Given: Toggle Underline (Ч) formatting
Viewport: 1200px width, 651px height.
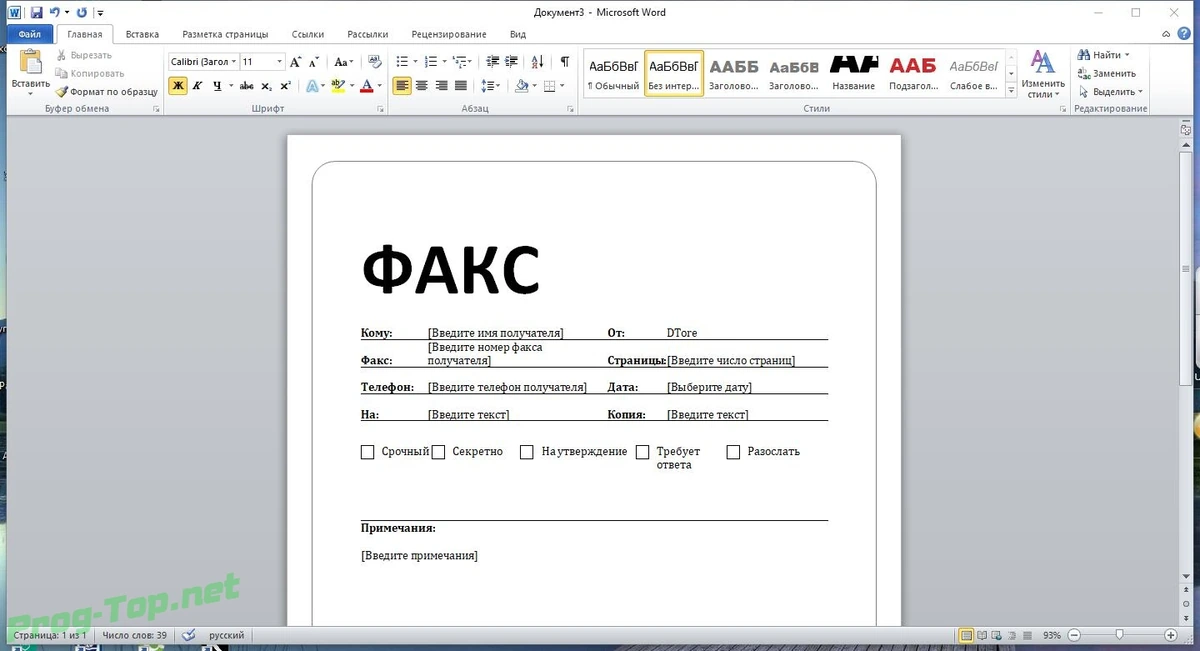Looking at the screenshot, I should (217, 86).
